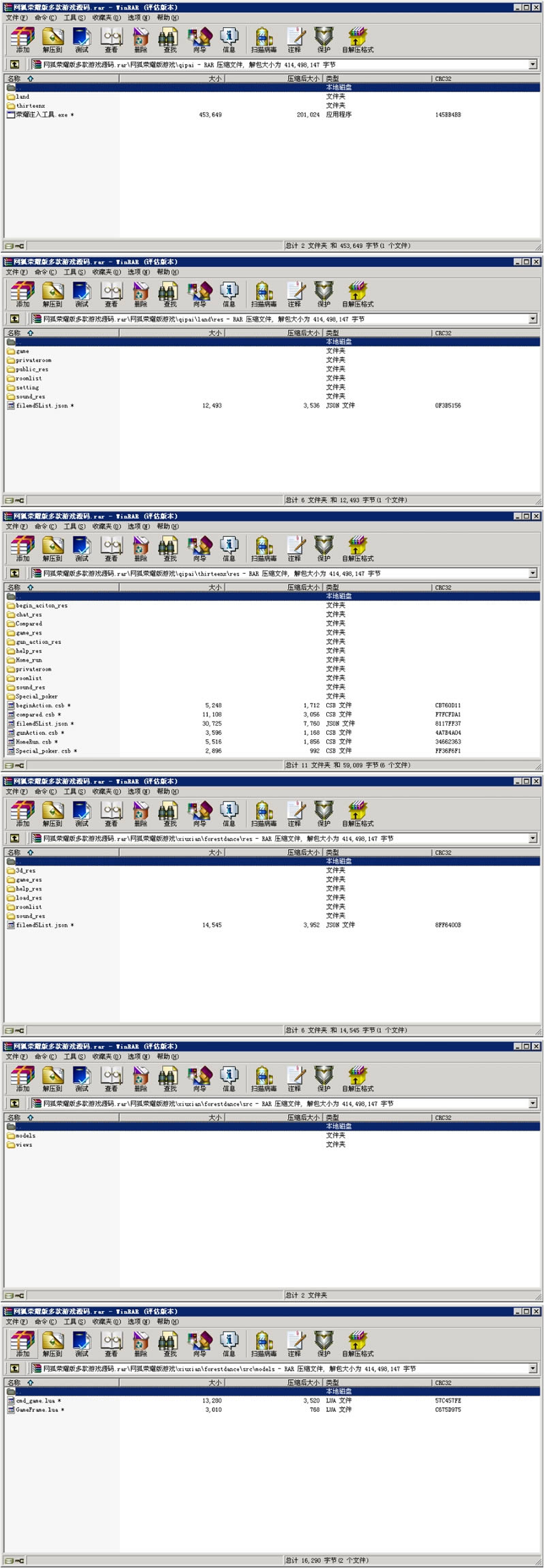Click 查找 (Find) binoculars in the forestdance\res window
545x1568 pixels.
(170, 814)
